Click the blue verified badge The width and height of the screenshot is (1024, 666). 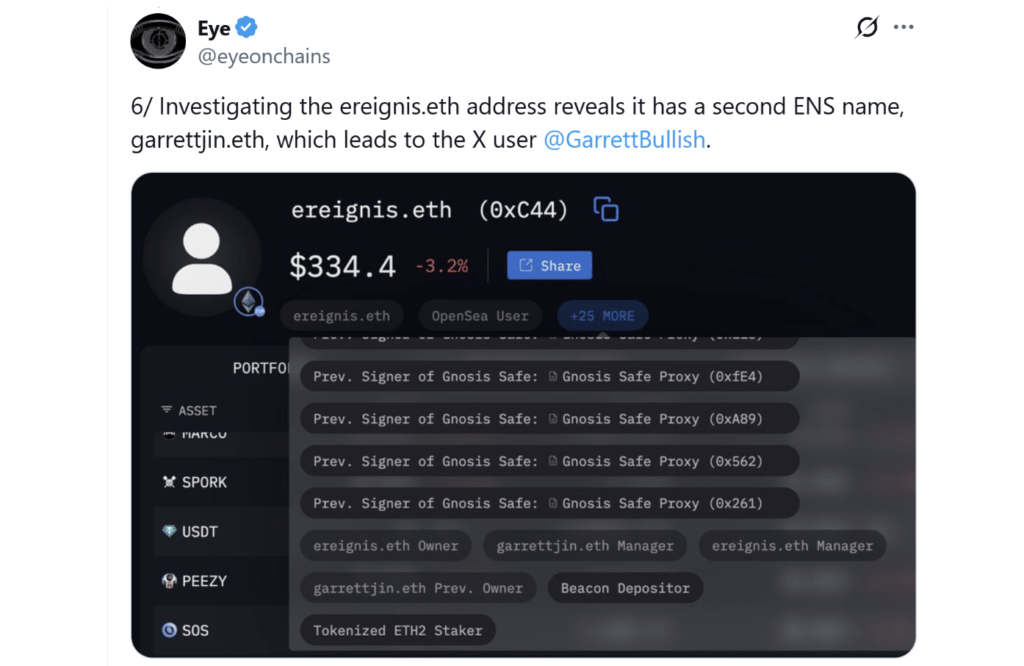click(247, 29)
